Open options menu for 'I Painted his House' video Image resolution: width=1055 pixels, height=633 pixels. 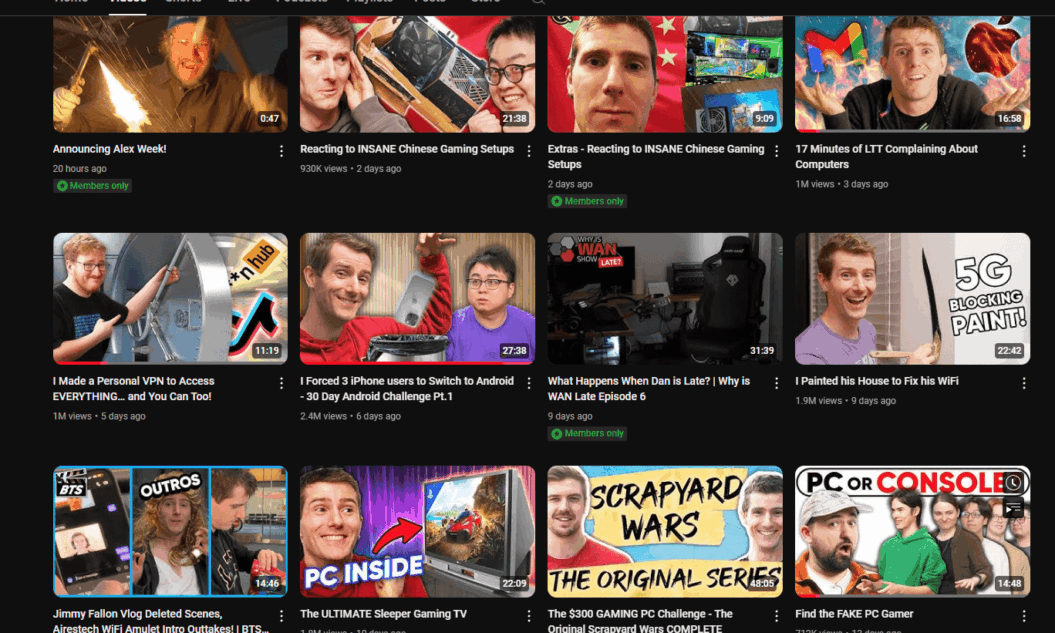[x=1023, y=383]
